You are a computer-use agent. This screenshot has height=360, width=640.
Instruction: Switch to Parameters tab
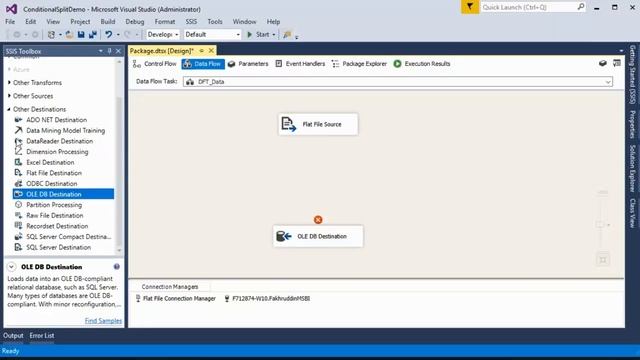[x=248, y=64]
